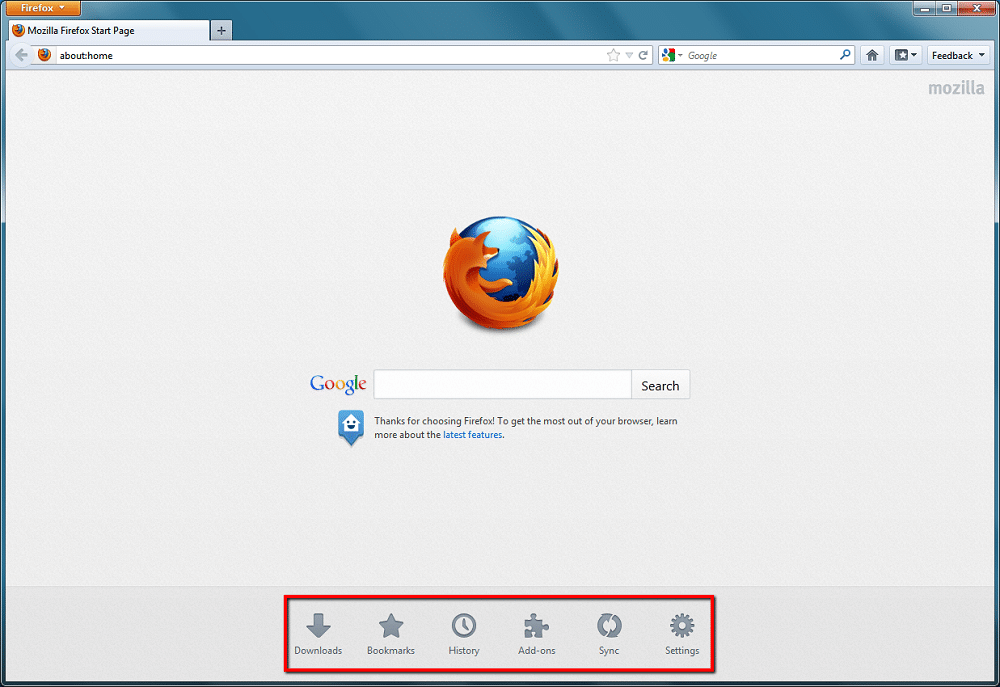Viewport: 1000px width, 687px height.
Task: Choose search engine via Google icon dropdown
Action: click(x=672, y=55)
